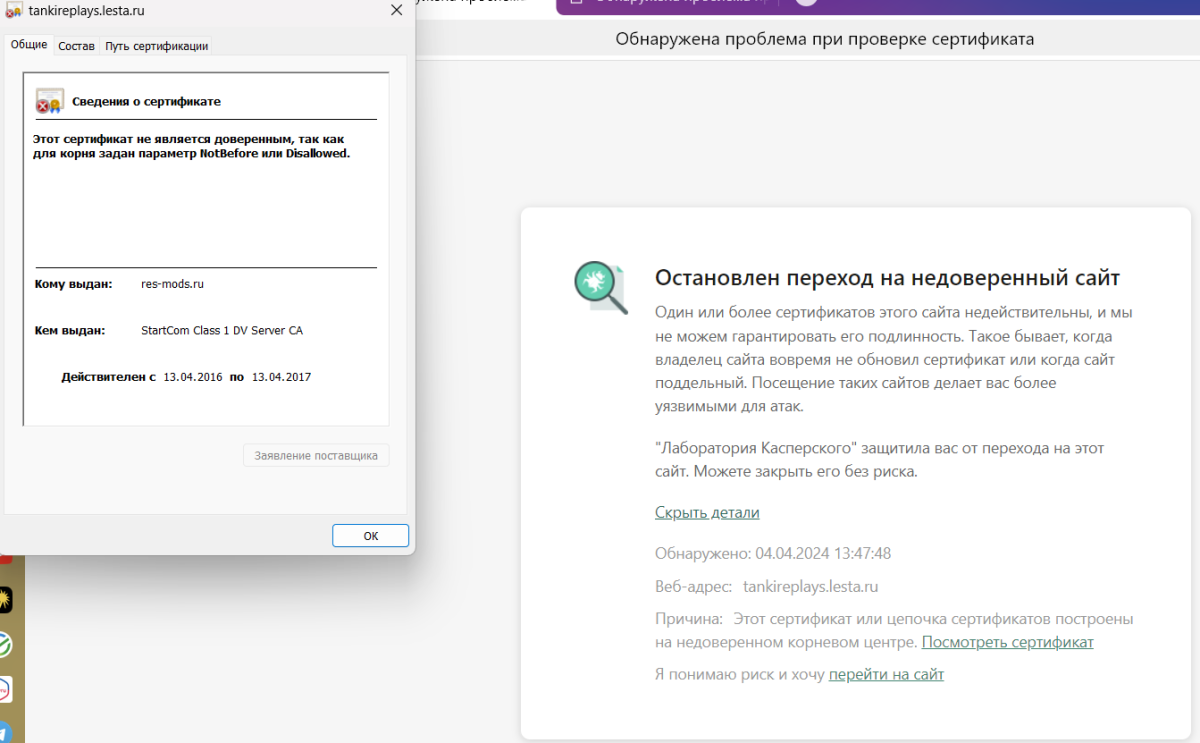
Task: Click the white hexagon app icon
Action: [4, 690]
